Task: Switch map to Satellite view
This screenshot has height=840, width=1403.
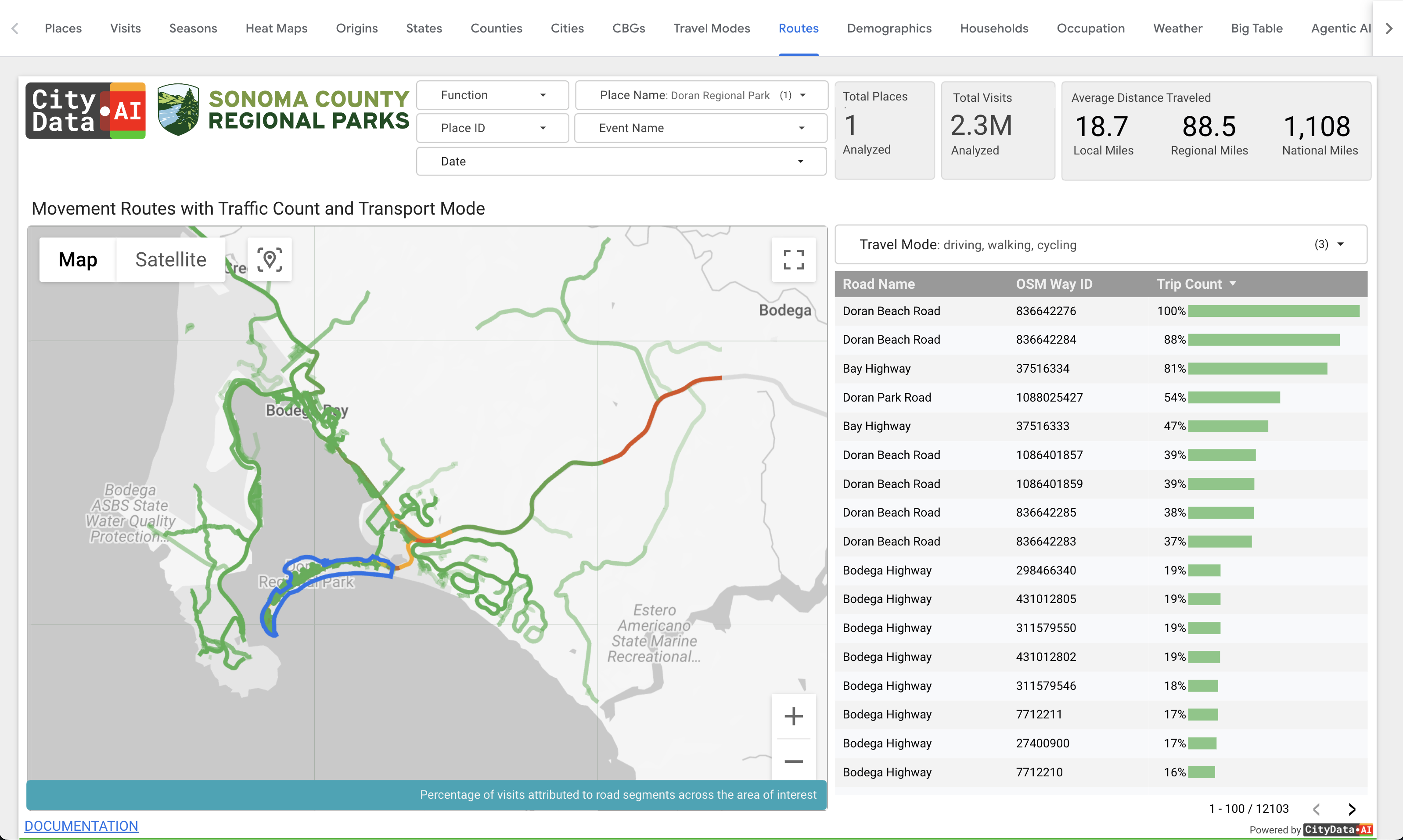Action: pyautogui.click(x=170, y=260)
